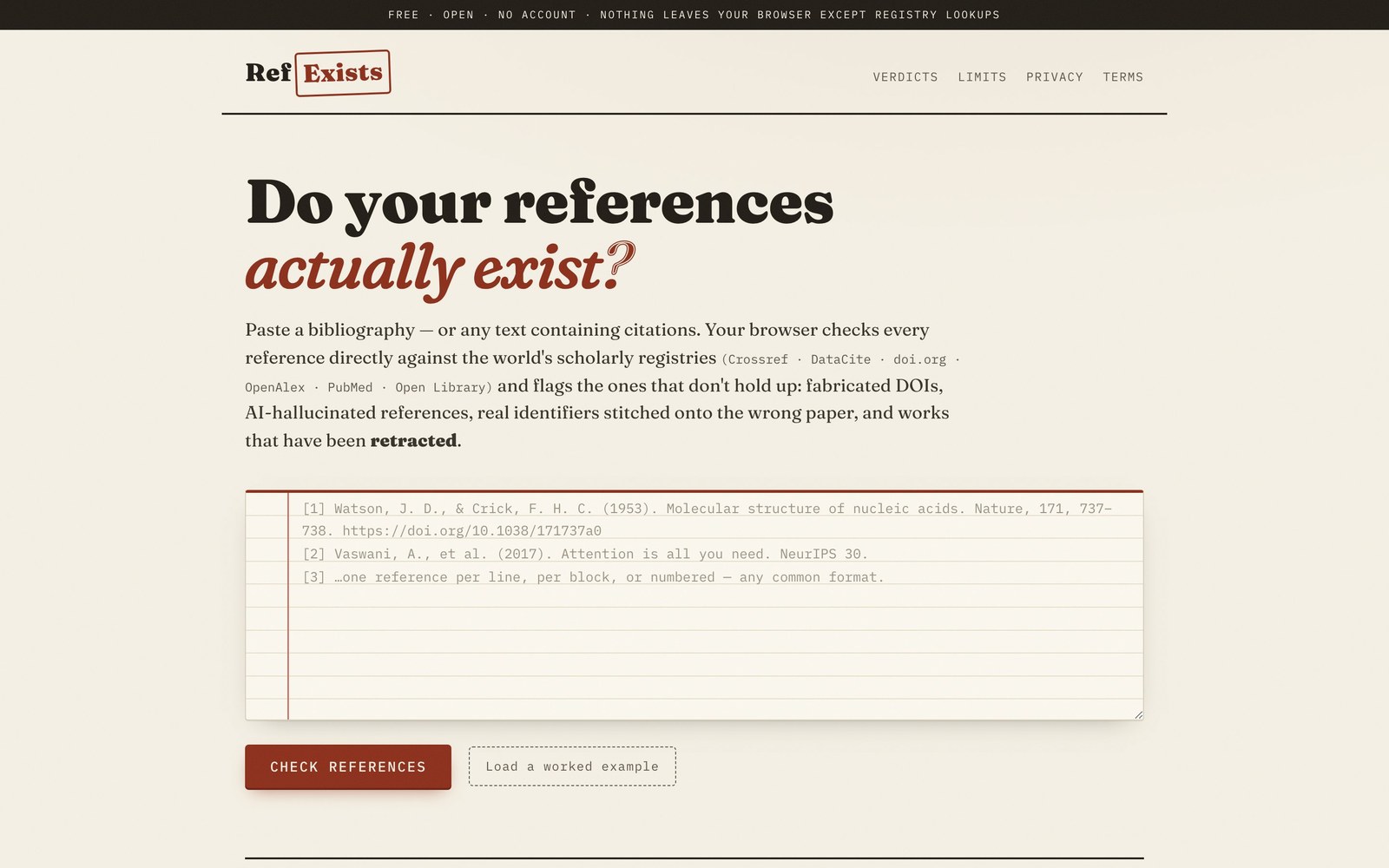Click the Ref Exists logo
1389x868 pixels.
[318, 73]
